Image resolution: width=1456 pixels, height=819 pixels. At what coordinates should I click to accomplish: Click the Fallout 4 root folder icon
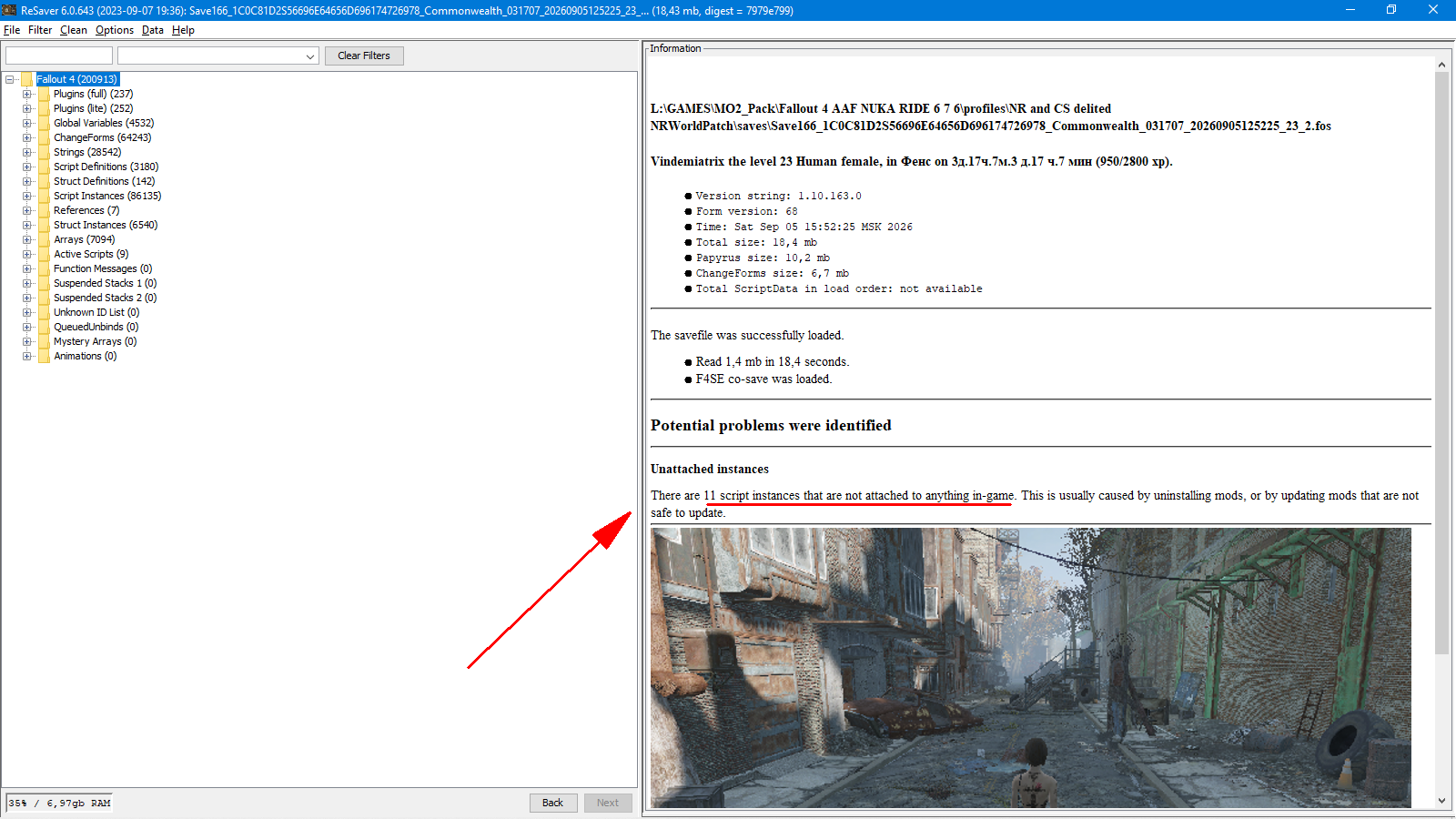[x=27, y=79]
